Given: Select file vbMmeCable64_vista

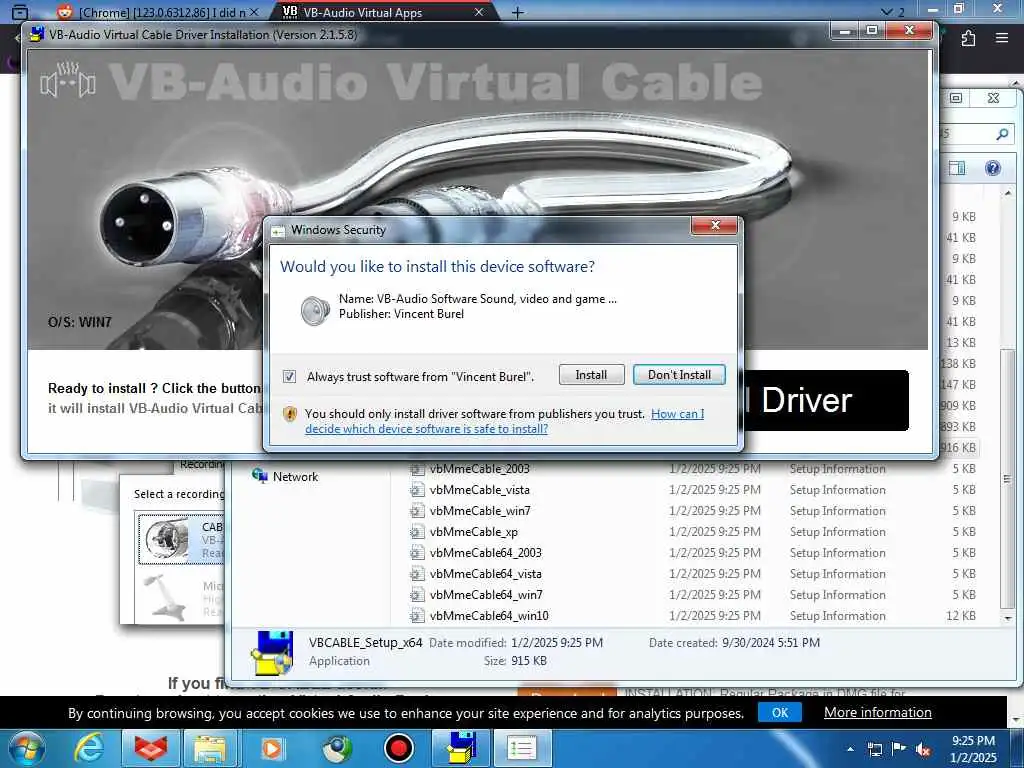Looking at the screenshot, I should [486, 573].
